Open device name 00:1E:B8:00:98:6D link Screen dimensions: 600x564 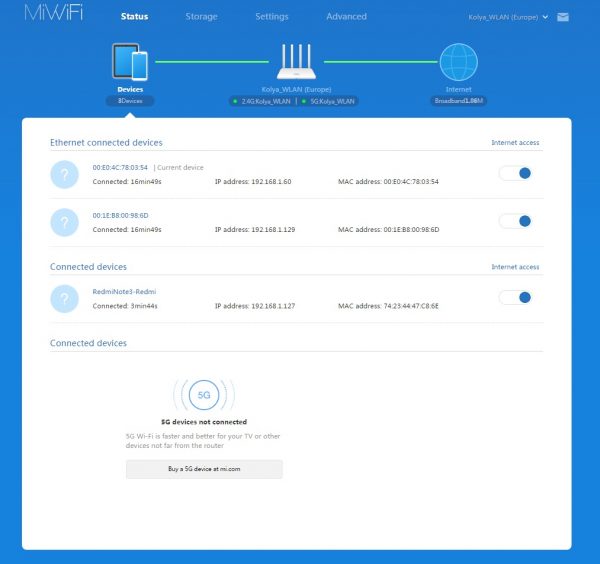120,215
